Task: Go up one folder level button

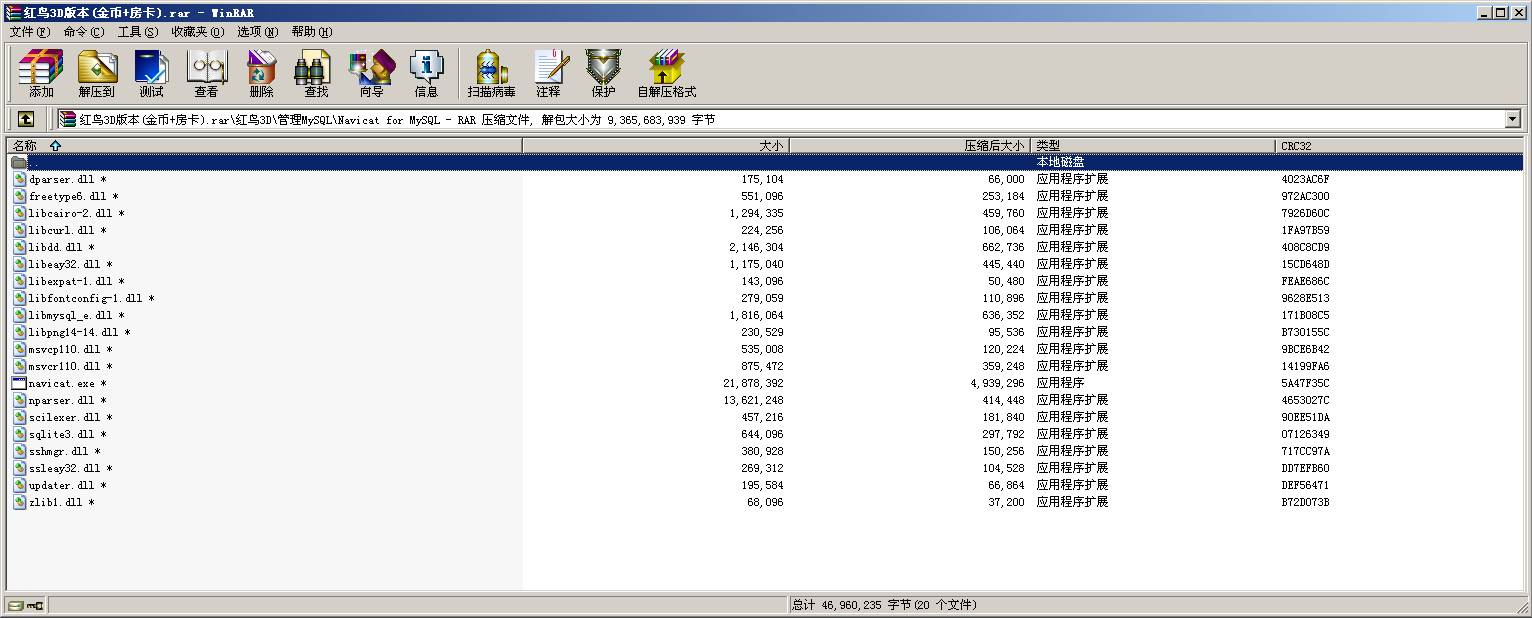Action: (26, 119)
